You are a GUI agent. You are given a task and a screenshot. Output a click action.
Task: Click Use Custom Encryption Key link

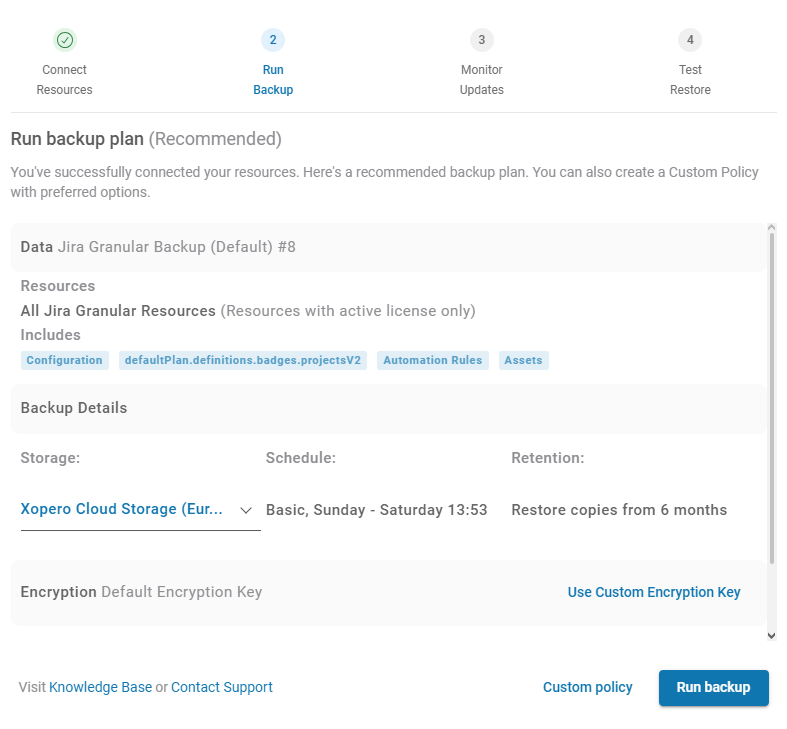654,592
